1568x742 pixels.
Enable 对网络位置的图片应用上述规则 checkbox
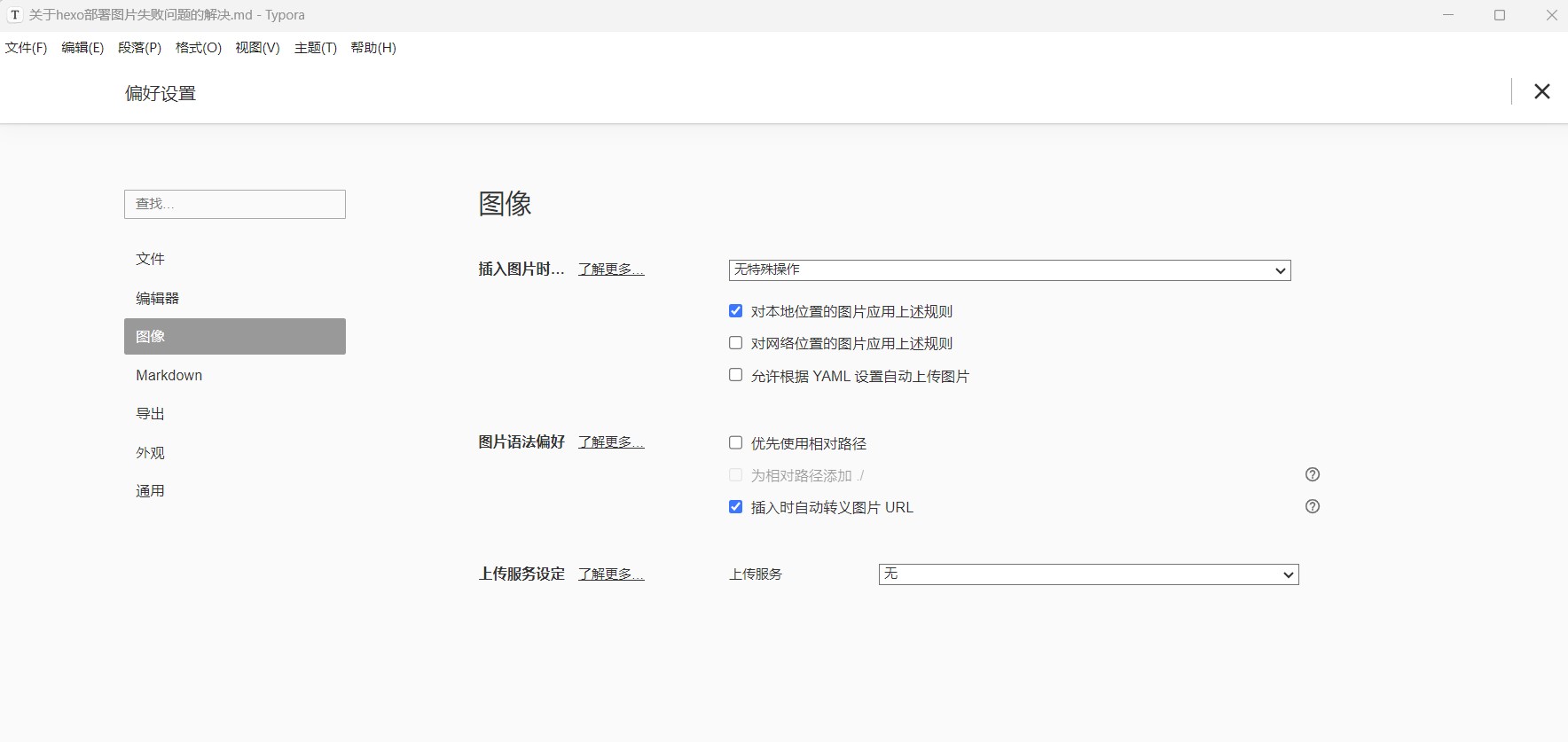pyautogui.click(x=735, y=342)
